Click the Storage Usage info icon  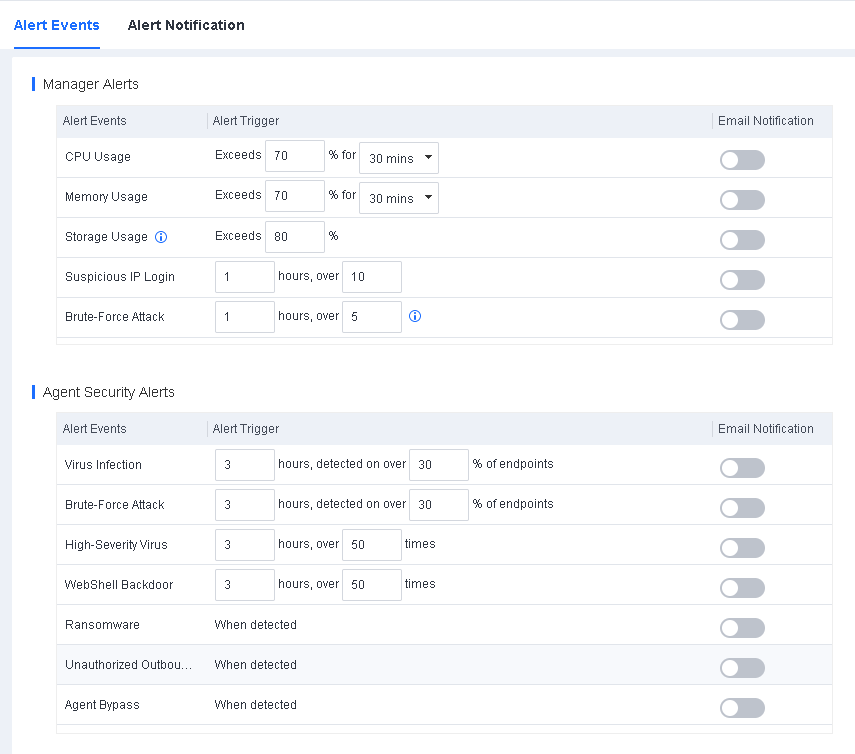161,237
